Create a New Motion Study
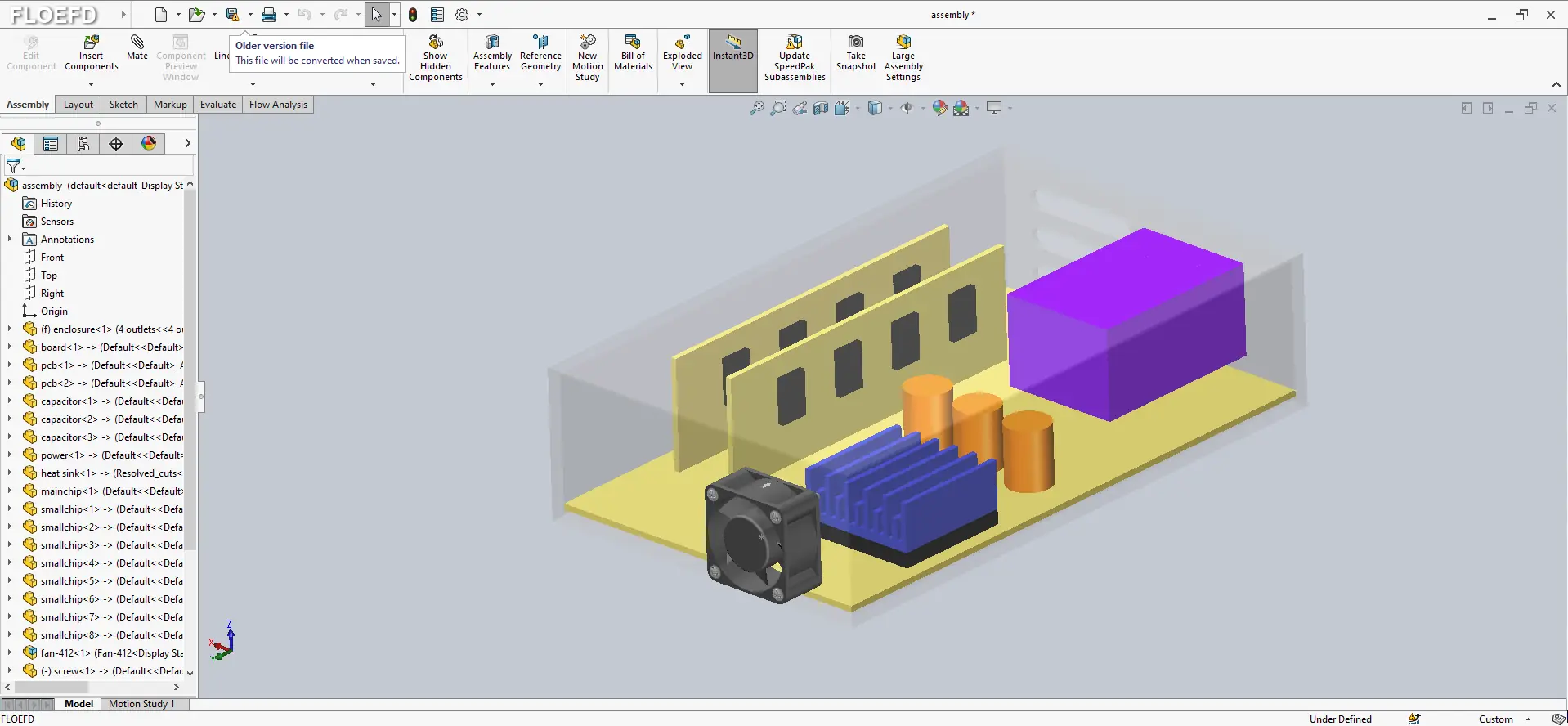1568x726 pixels. click(587, 58)
